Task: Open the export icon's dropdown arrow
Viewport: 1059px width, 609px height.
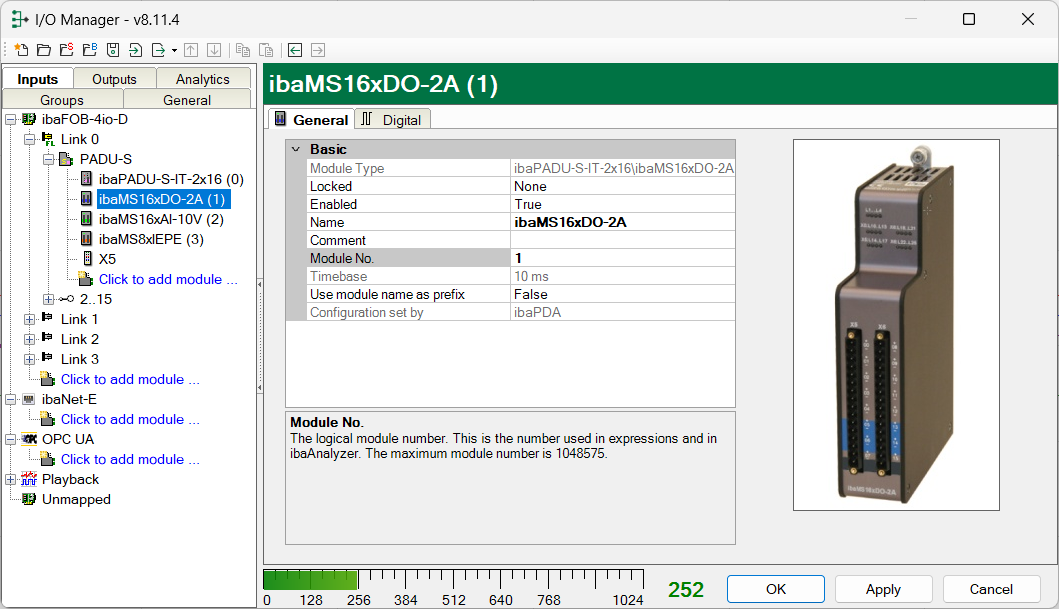Action: [174, 50]
